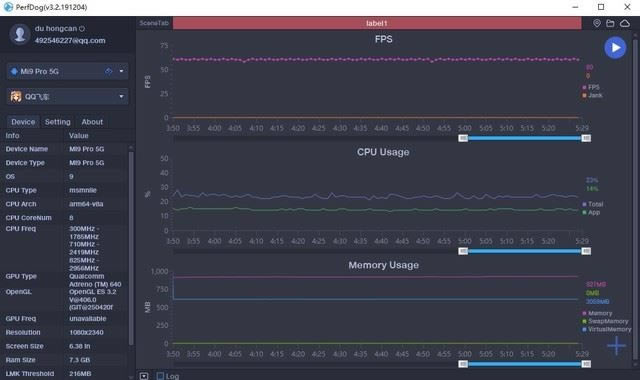Click left handle of FPS range slider
This screenshot has width=640, height=380.
point(463,138)
